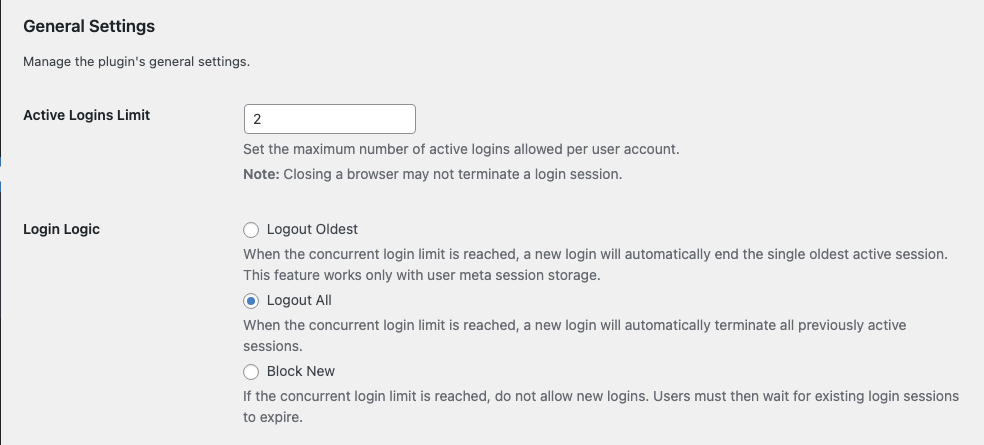Click the "Block New" option label text
This screenshot has width=984, height=445.
point(300,371)
